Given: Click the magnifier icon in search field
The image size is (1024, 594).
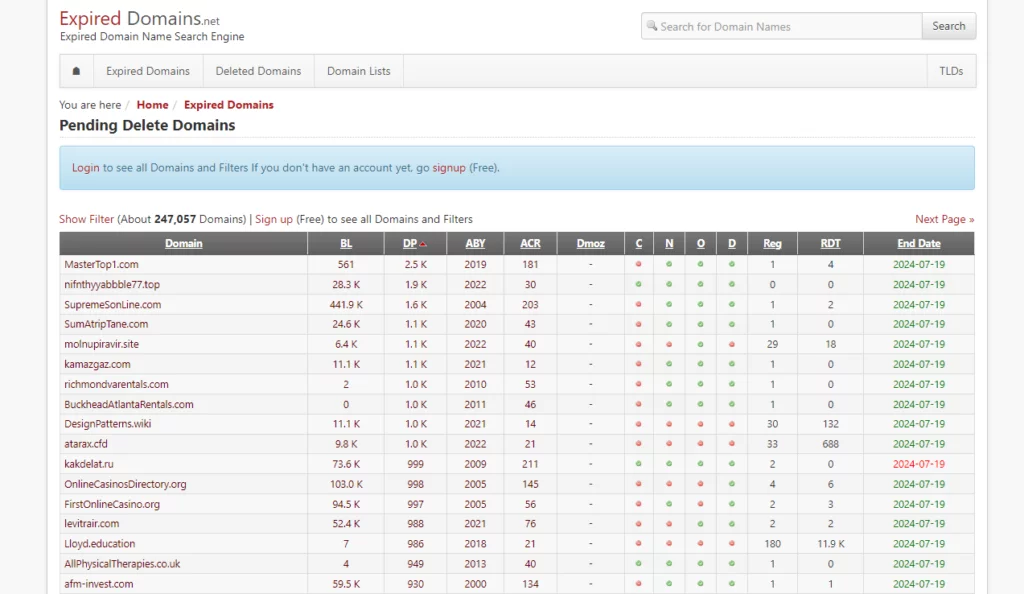Looking at the screenshot, I should point(652,26).
